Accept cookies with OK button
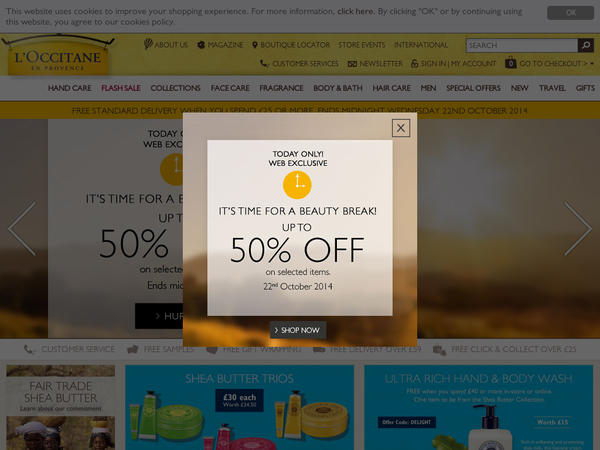Image resolution: width=600 pixels, height=450 pixels. tap(571, 13)
